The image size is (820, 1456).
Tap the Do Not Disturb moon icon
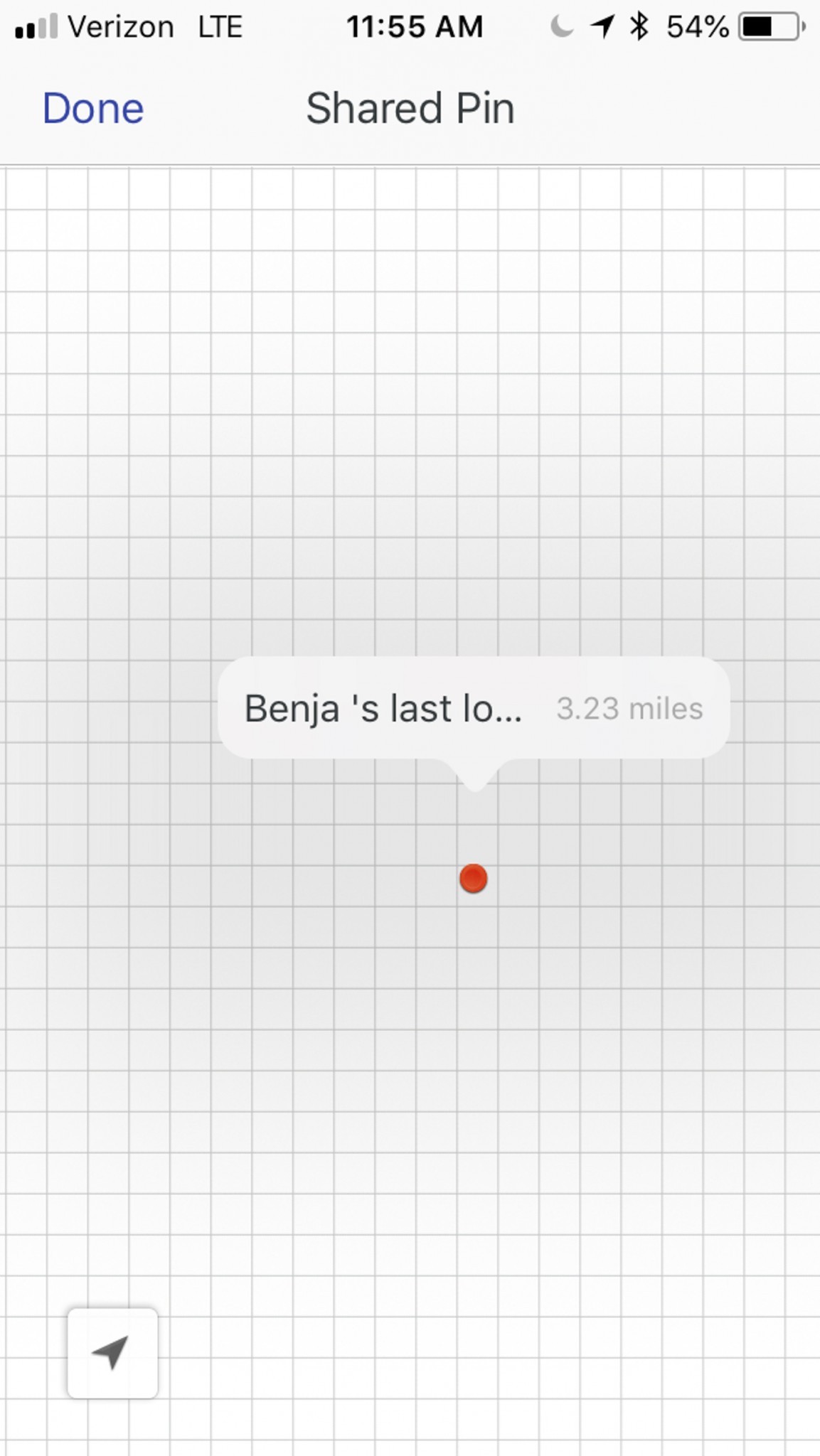(x=561, y=27)
